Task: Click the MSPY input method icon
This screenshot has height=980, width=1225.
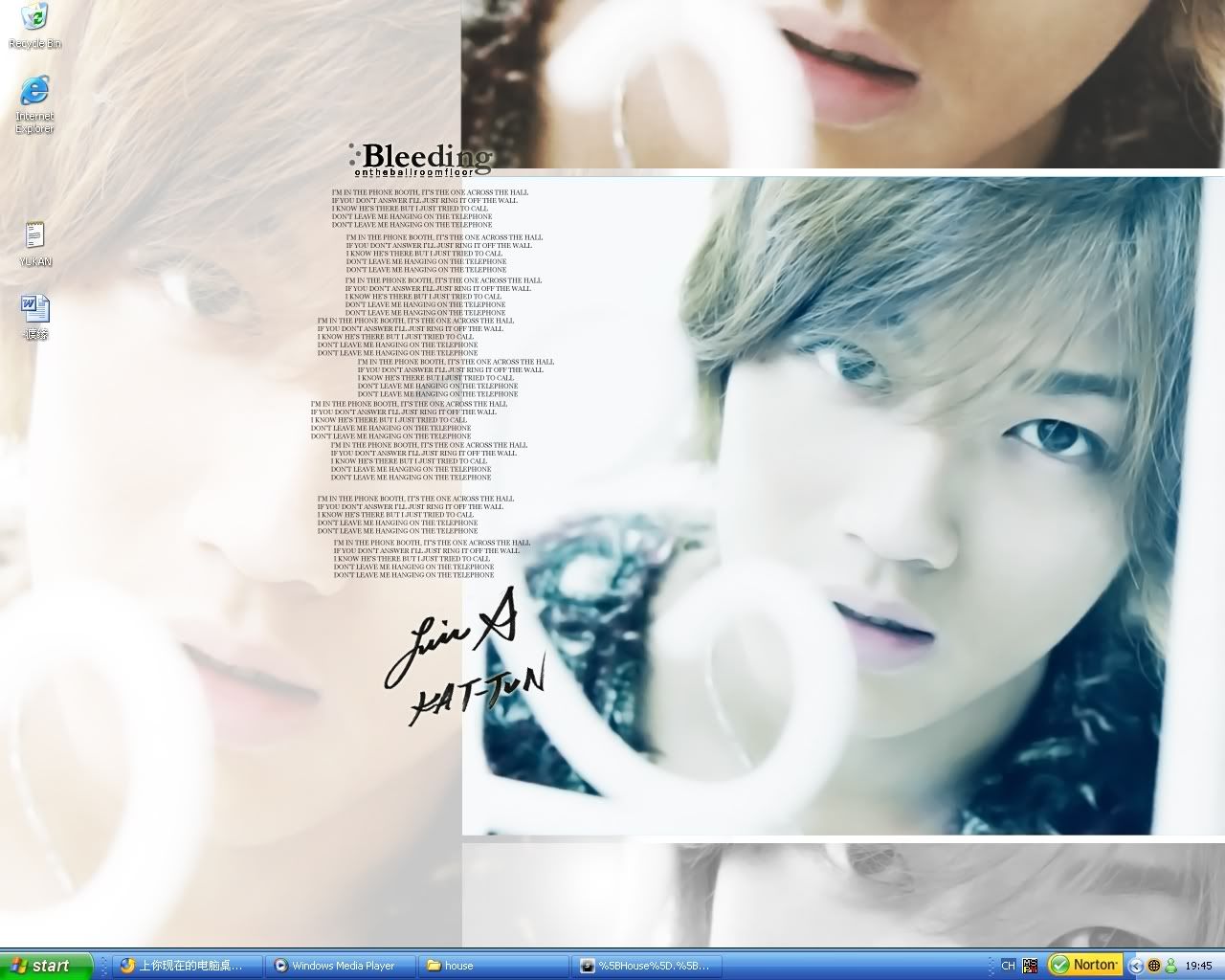Action: [x=1030, y=966]
